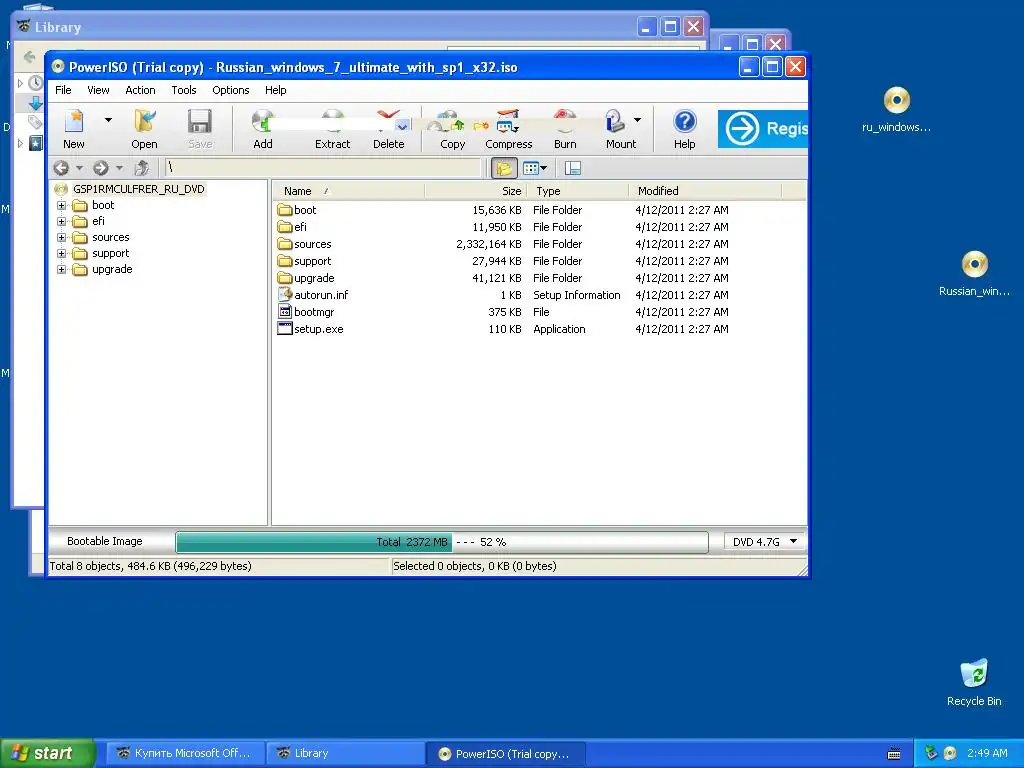Expand the sources folder in tree
The width and height of the screenshot is (1024, 768).
(x=61, y=238)
